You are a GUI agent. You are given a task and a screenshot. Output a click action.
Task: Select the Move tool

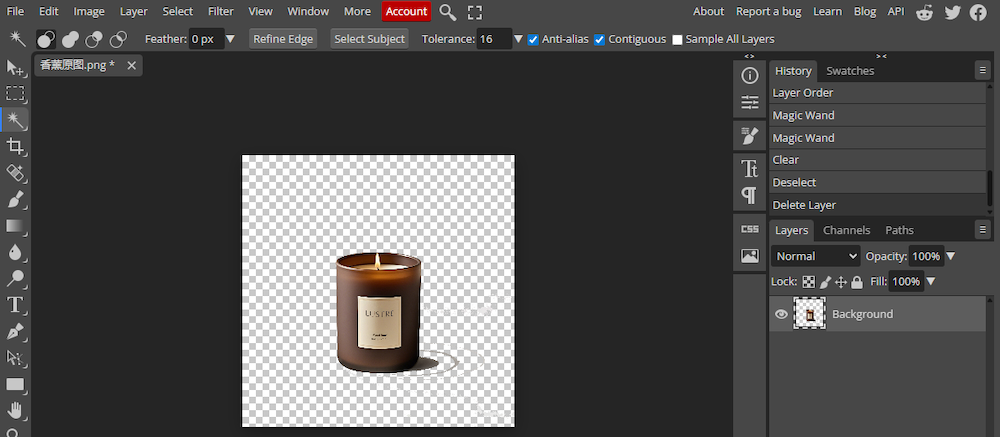[x=15, y=67]
